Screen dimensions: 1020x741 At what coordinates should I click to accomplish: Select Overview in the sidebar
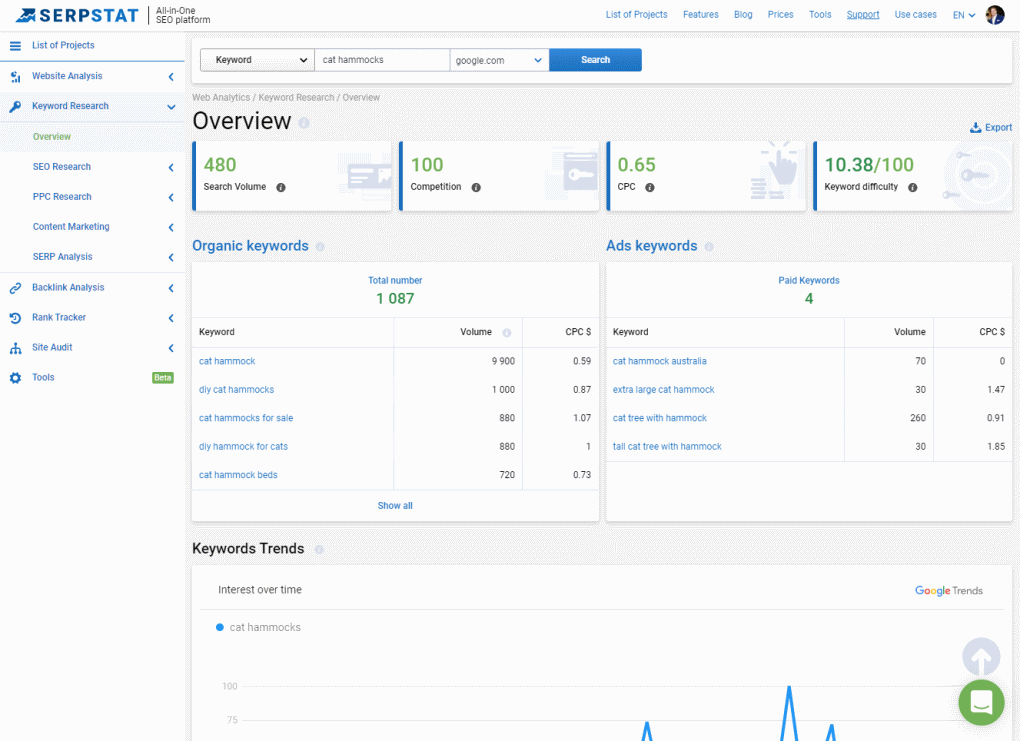52,137
